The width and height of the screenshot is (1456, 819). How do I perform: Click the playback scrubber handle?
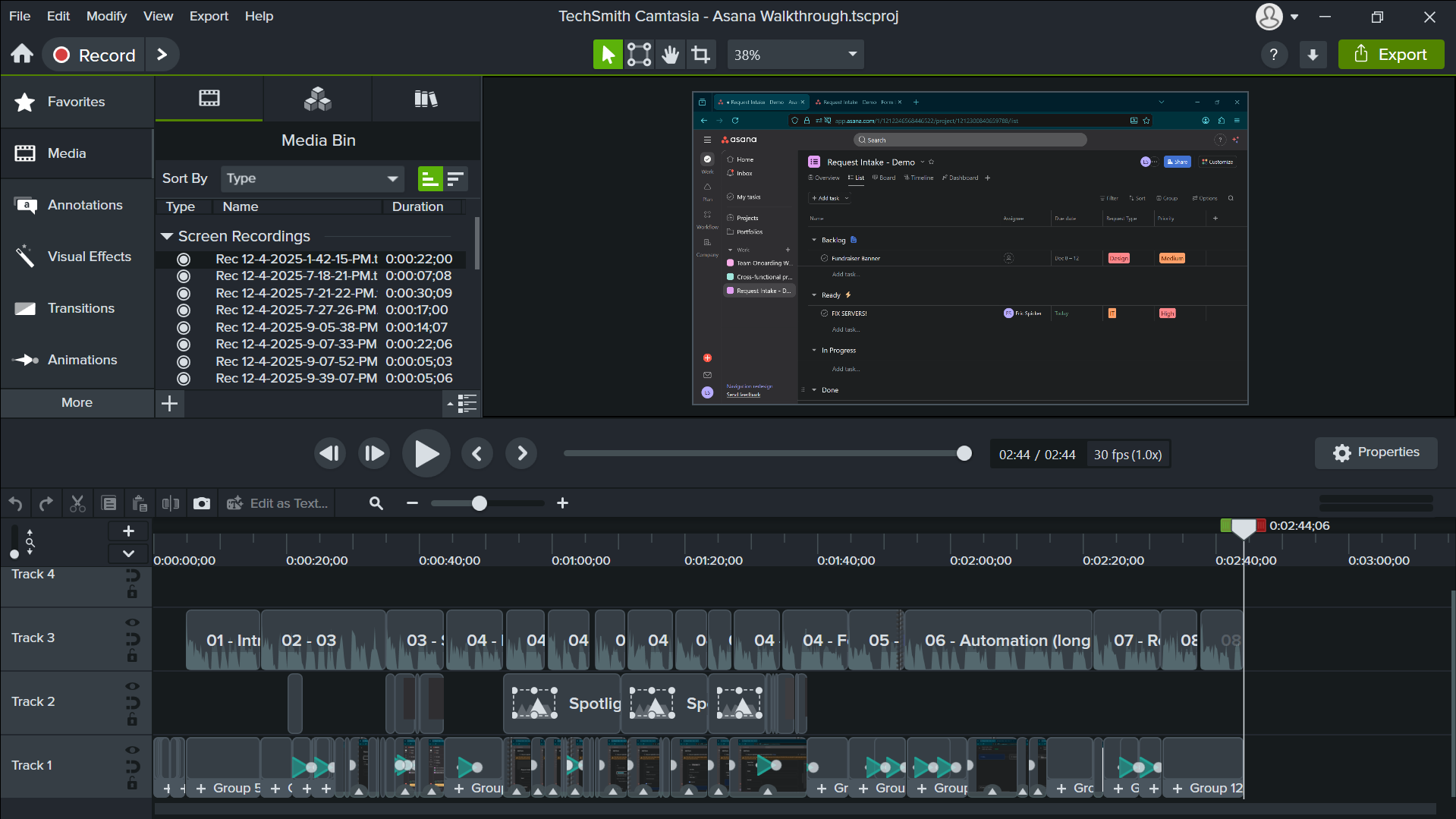964,453
